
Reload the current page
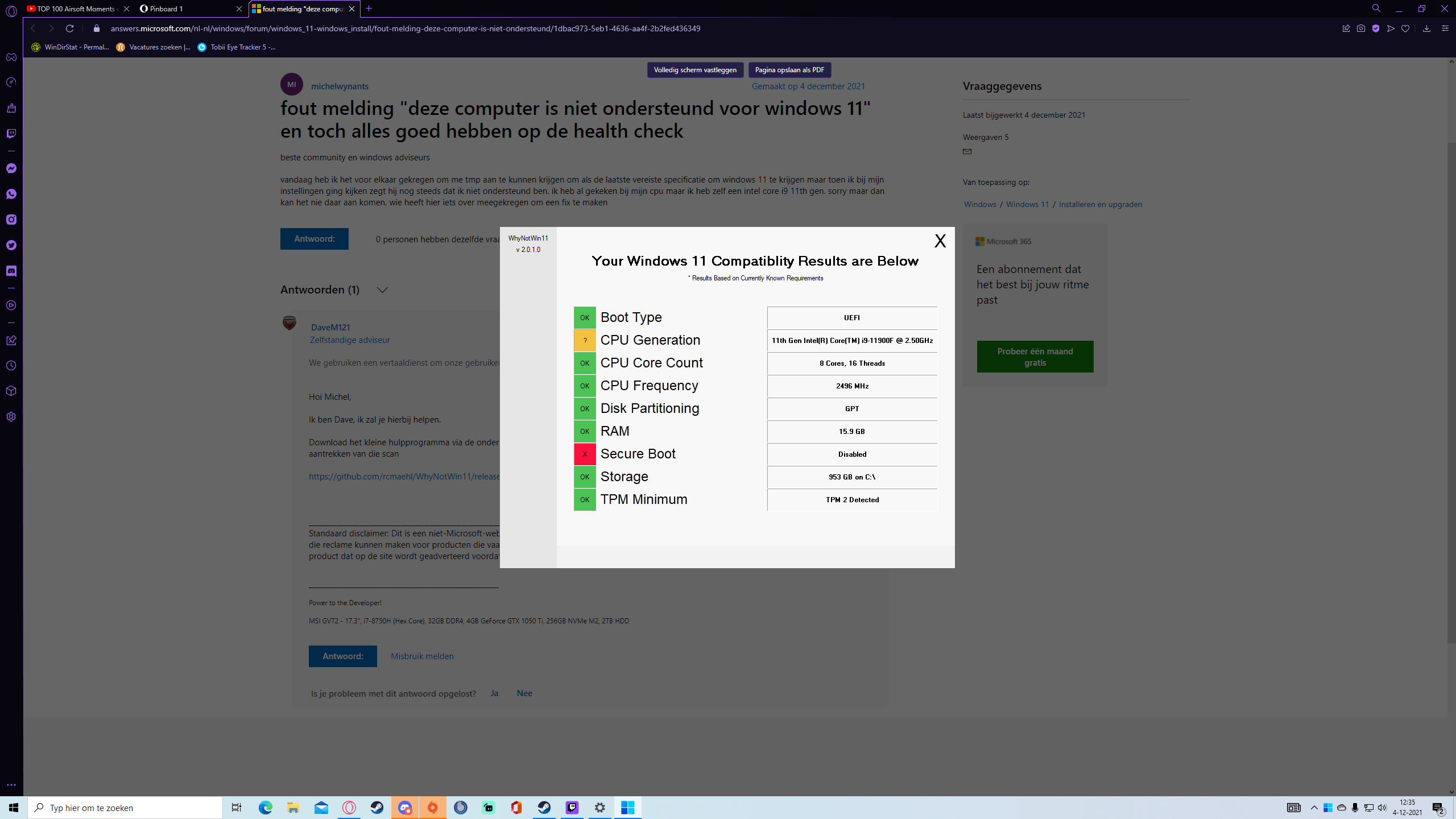(69, 28)
